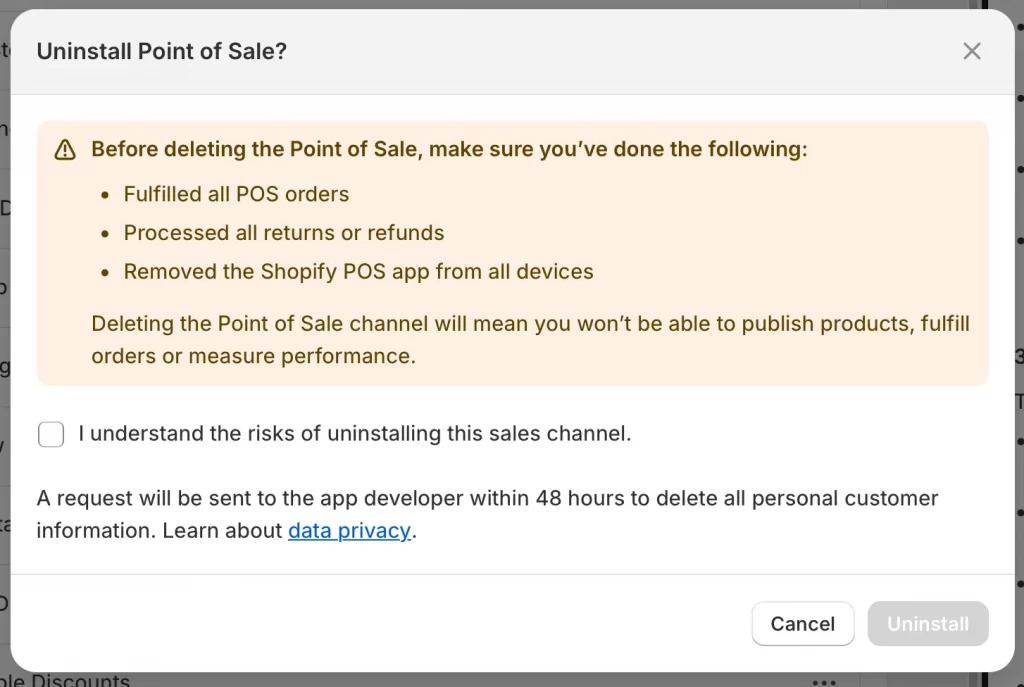
Task: Click the 48-hour data deletion notice text
Action: (487, 498)
